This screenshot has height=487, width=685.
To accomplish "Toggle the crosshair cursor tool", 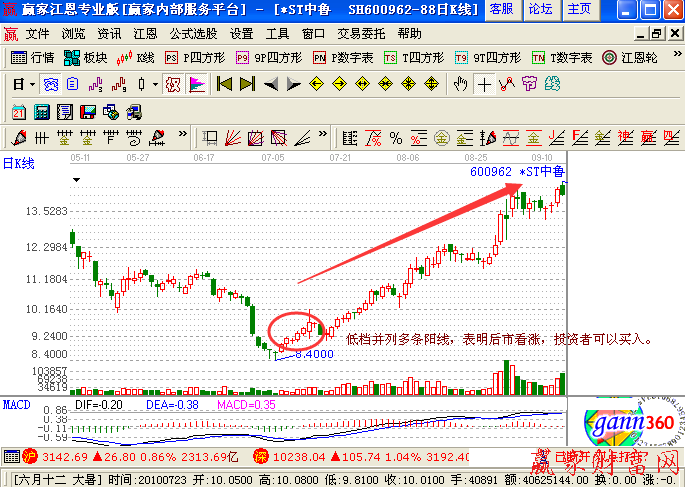I will point(485,84).
